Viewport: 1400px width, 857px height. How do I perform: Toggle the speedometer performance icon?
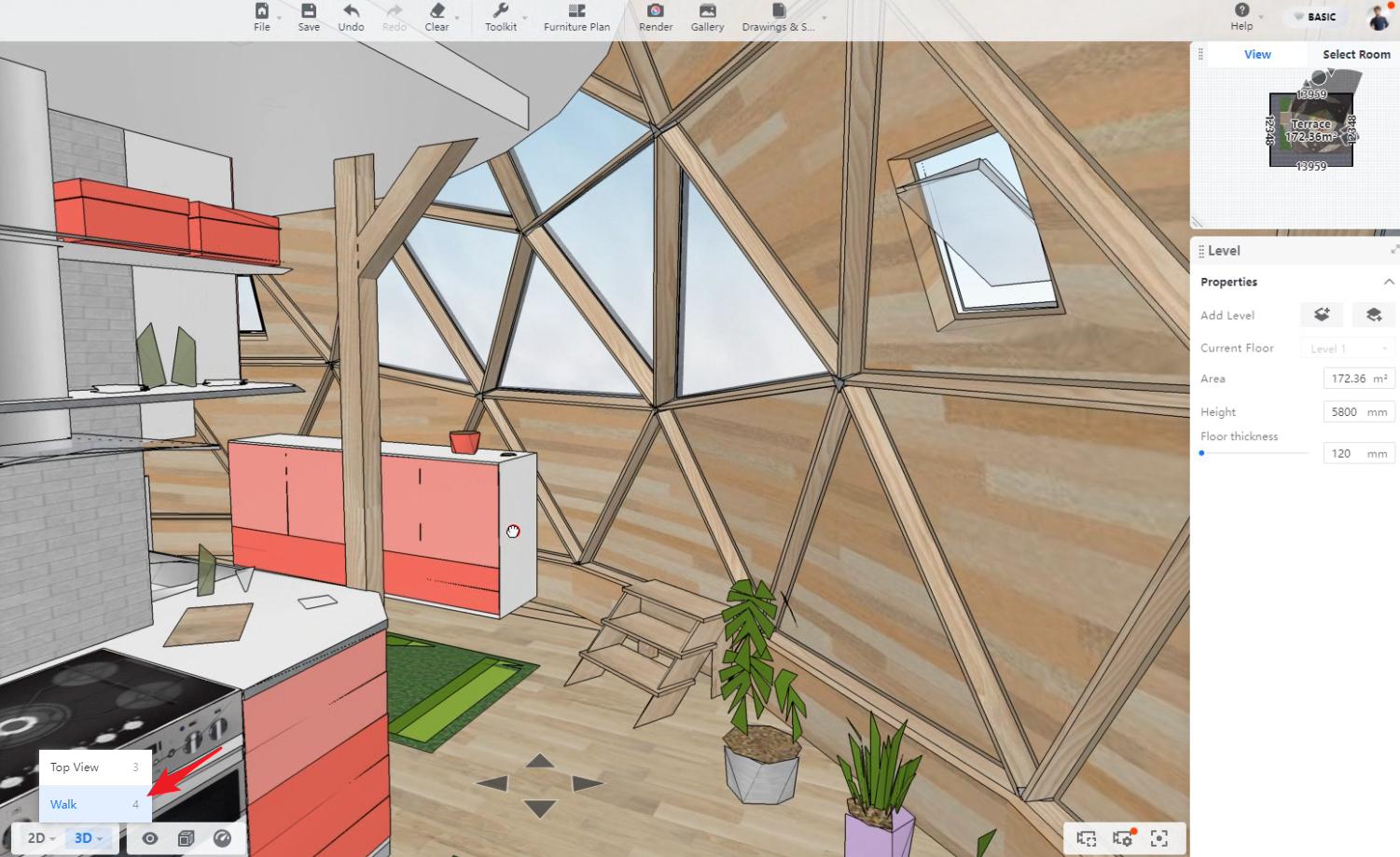coord(222,838)
